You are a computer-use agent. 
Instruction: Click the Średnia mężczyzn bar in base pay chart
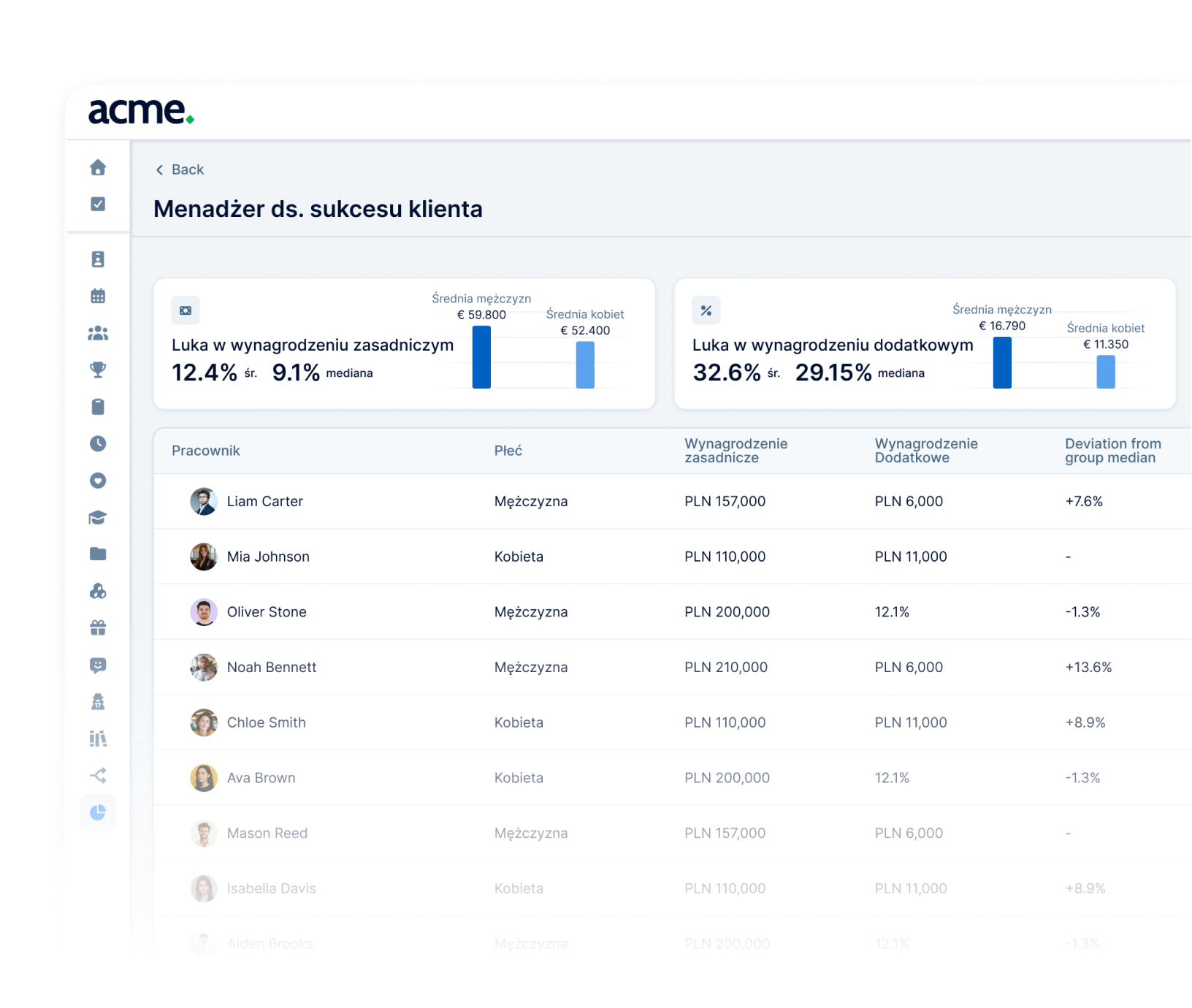tap(481, 357)
